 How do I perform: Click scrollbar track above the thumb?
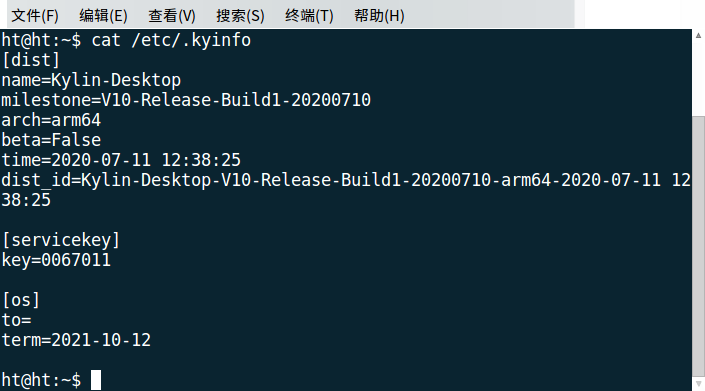(x=698, y=79)
